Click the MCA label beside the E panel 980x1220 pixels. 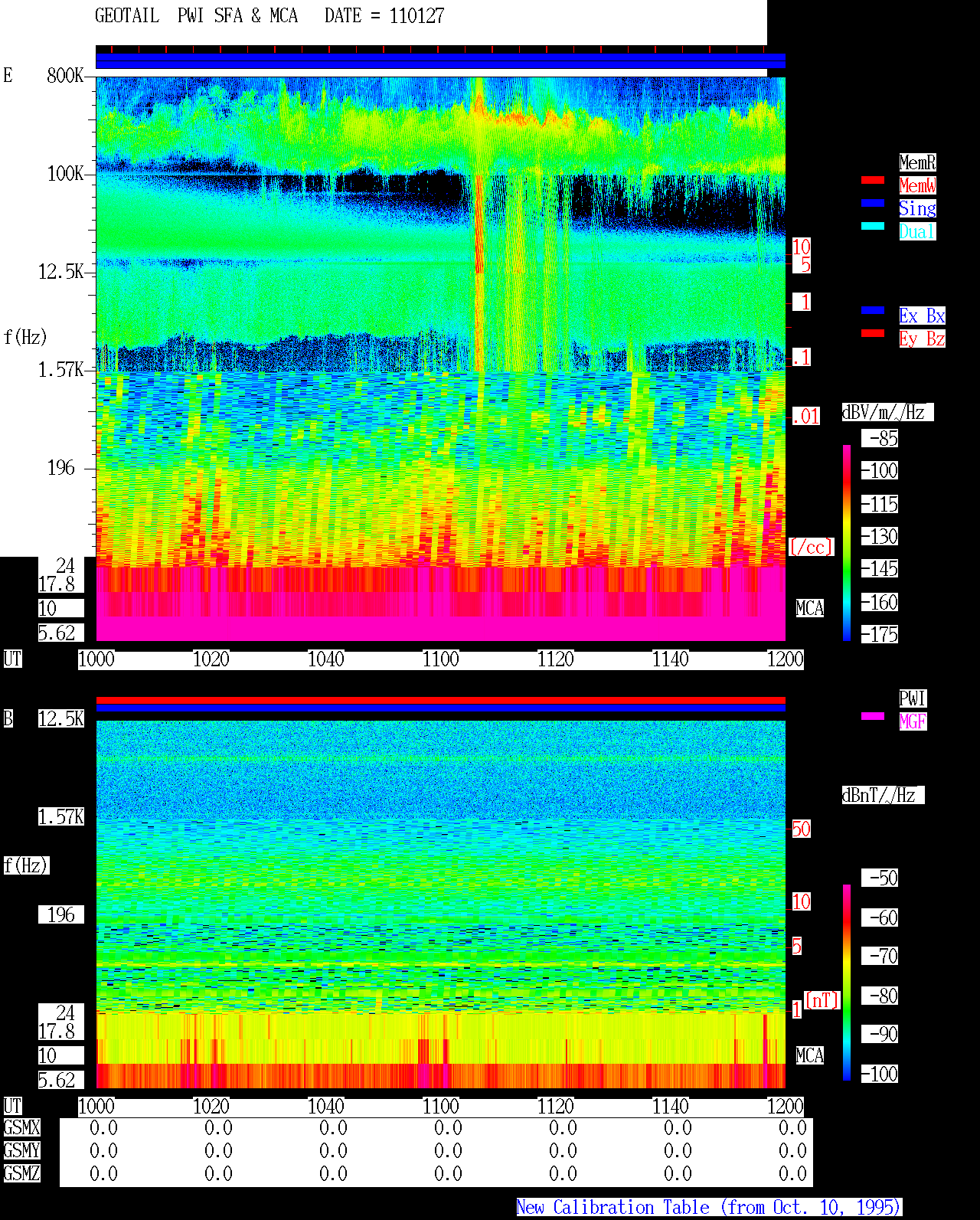(810, 608)
